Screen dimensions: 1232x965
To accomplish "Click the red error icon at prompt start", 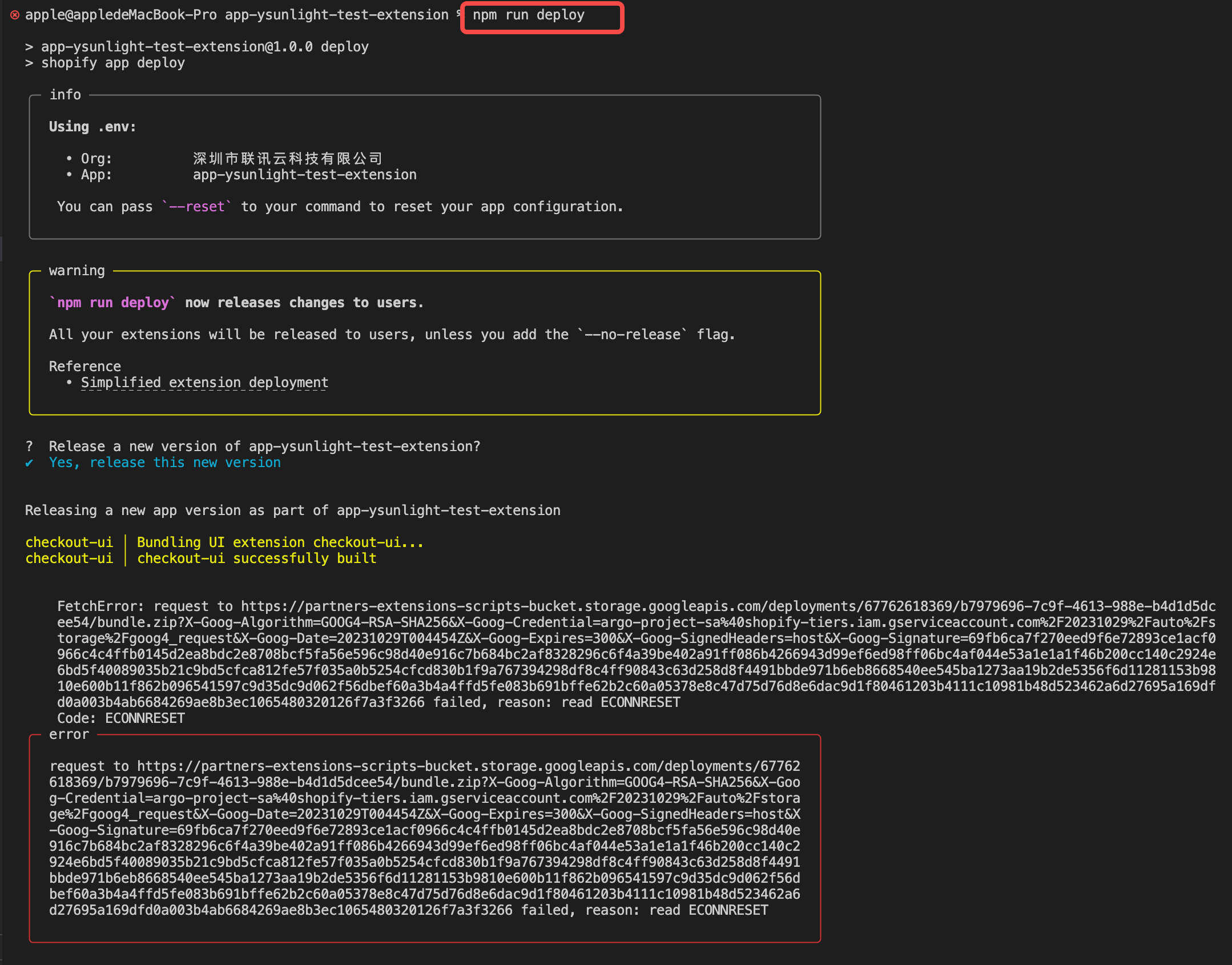I will 15,15.
